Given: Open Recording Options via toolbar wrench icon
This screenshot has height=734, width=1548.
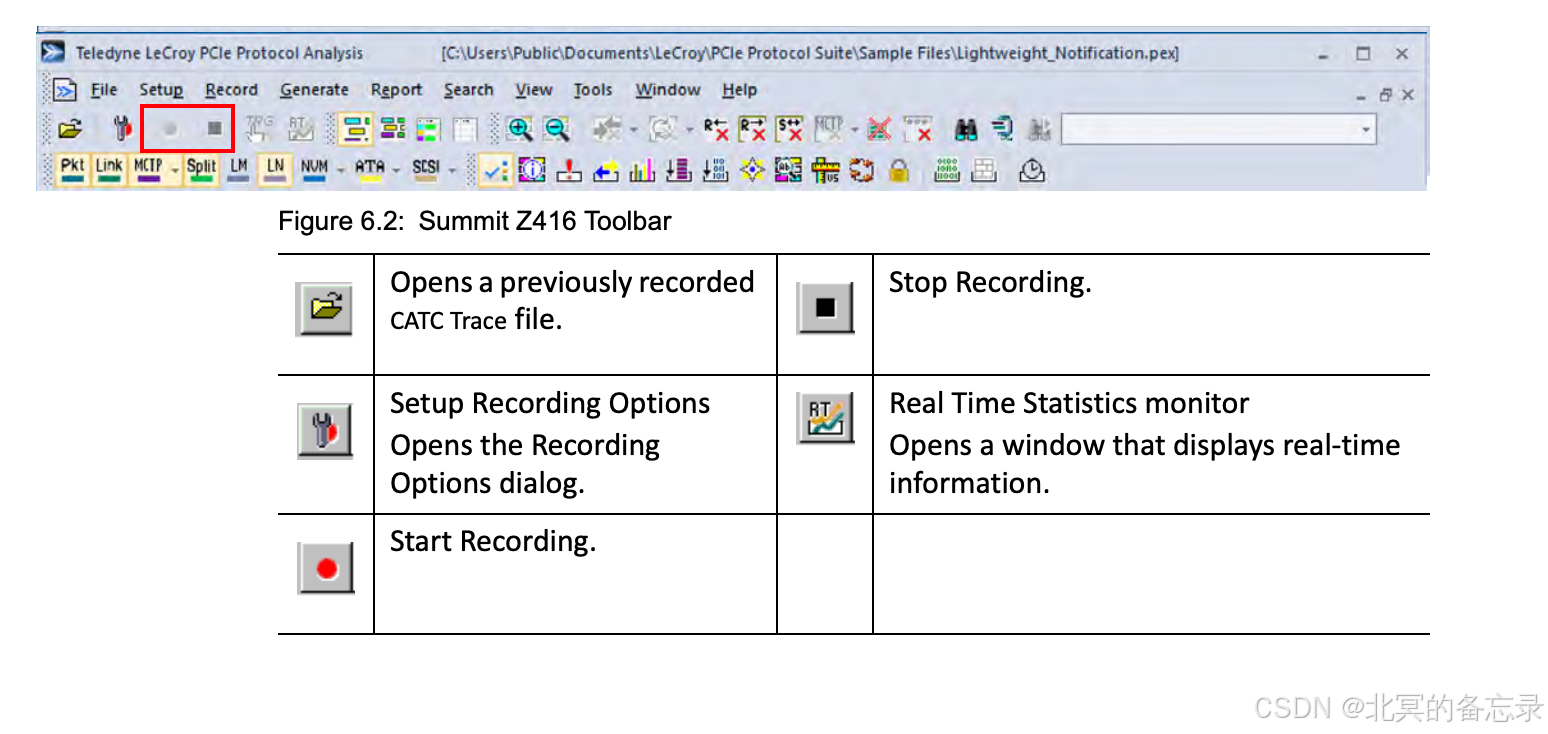Looking at the screenshot, I should (x=123, y=129).
